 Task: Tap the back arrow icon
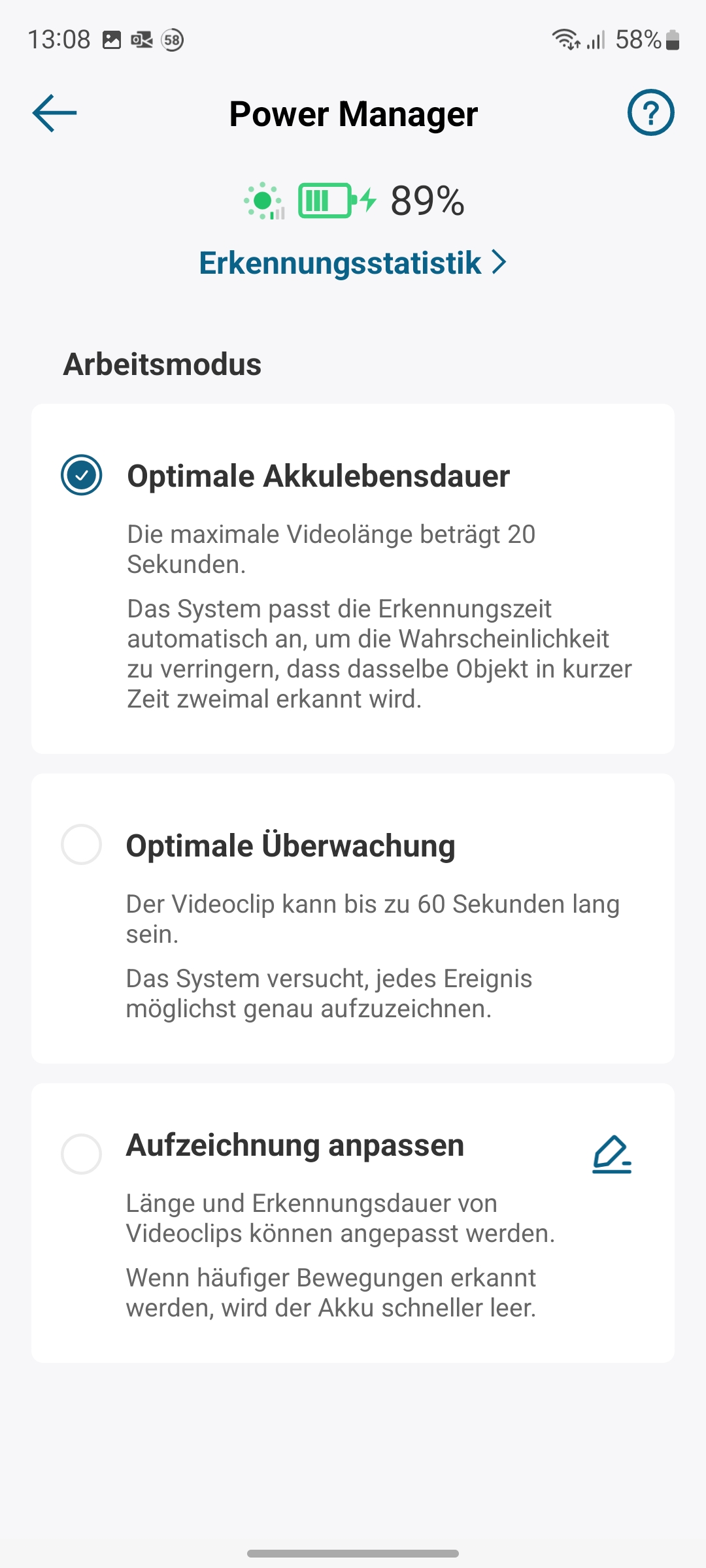pos(55,113)
